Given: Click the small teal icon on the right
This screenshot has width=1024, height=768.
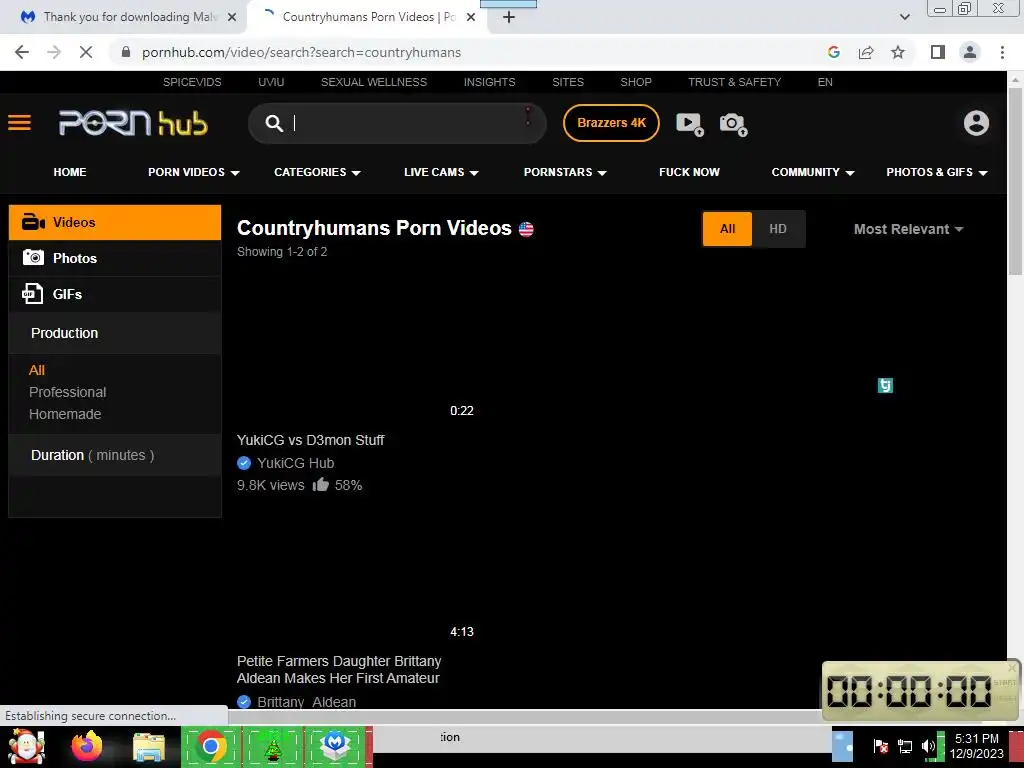Looking at the screenshot, I should coord(885,385).
